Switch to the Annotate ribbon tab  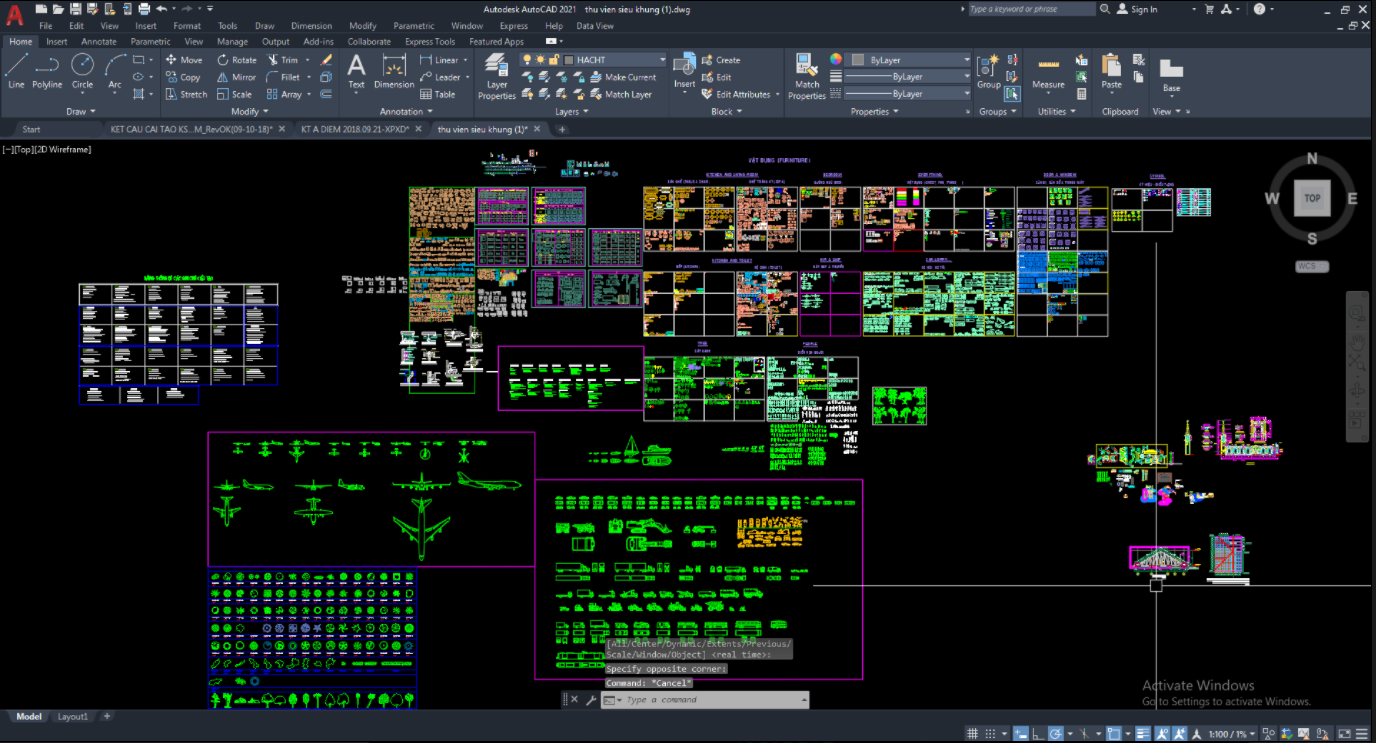99,42
